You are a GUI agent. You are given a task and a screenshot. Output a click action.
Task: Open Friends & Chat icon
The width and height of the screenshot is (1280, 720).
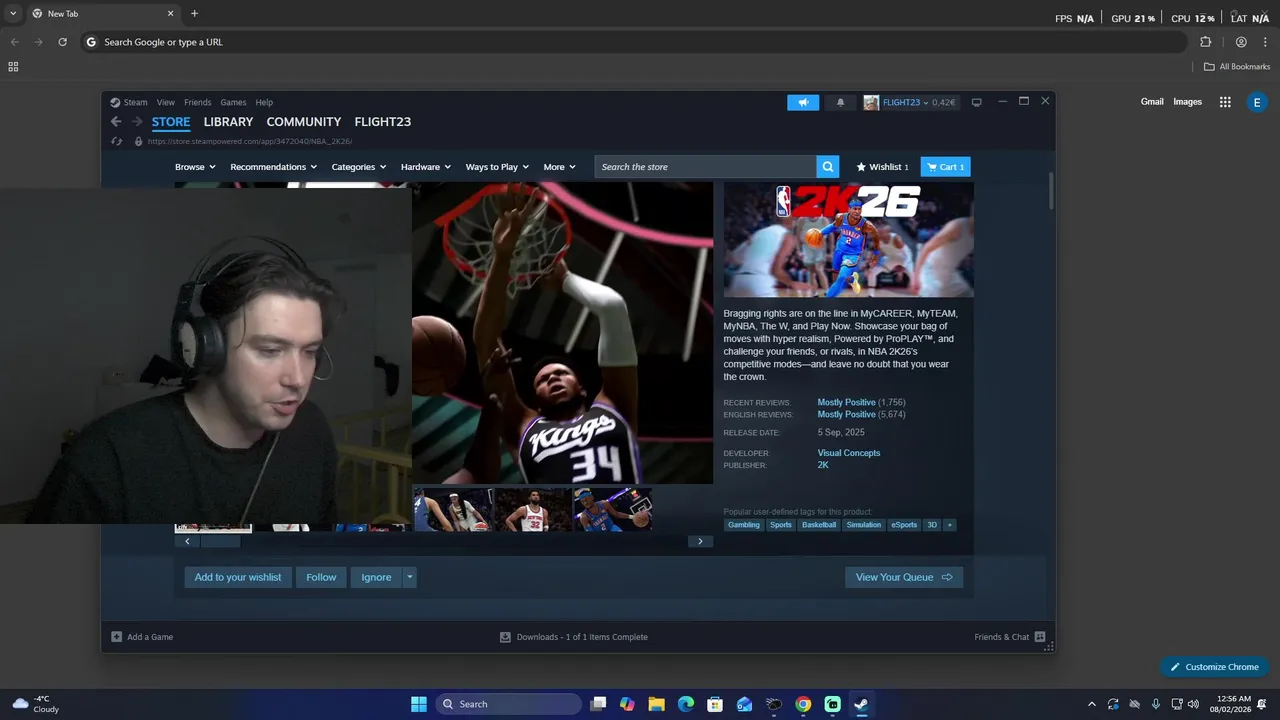pyautogui.click(x=1040, y=637)
